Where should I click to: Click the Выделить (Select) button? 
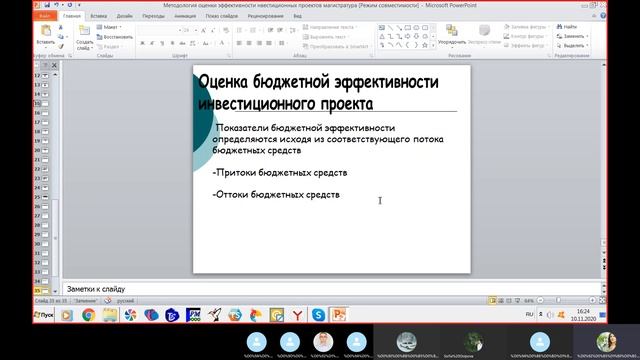[572, 46]
